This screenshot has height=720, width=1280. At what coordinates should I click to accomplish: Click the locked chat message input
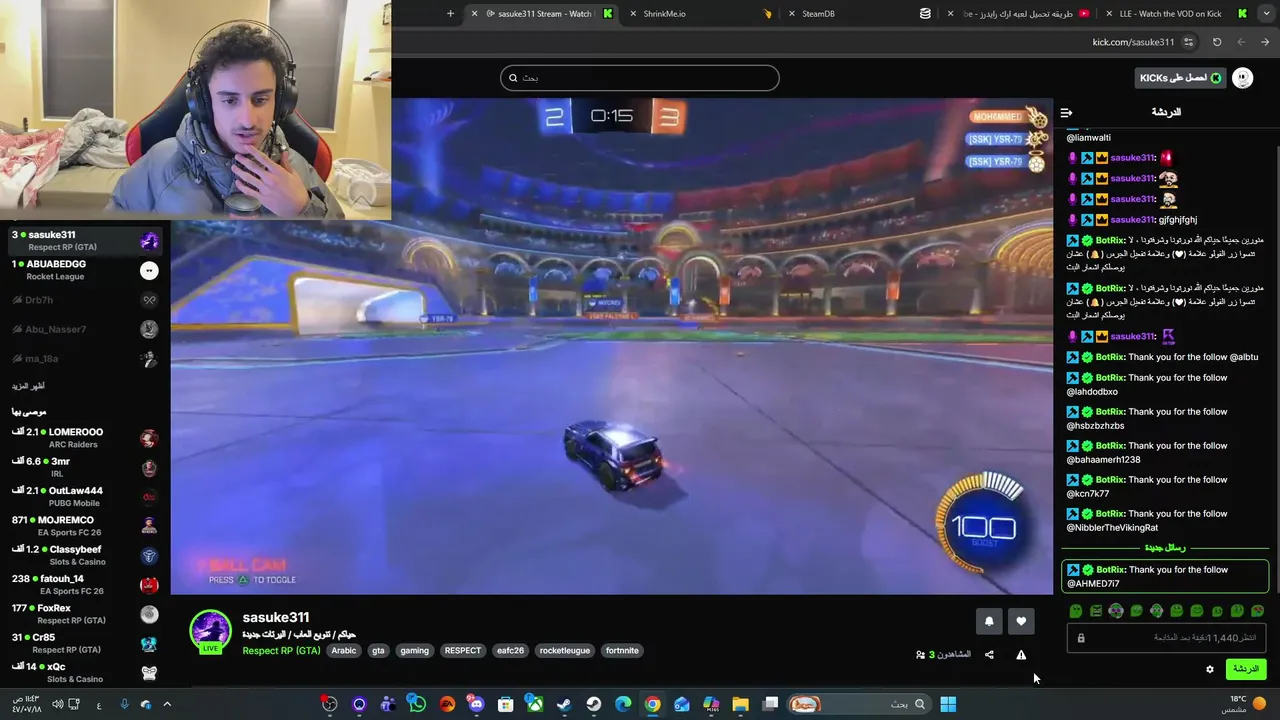click(1166, 638)
